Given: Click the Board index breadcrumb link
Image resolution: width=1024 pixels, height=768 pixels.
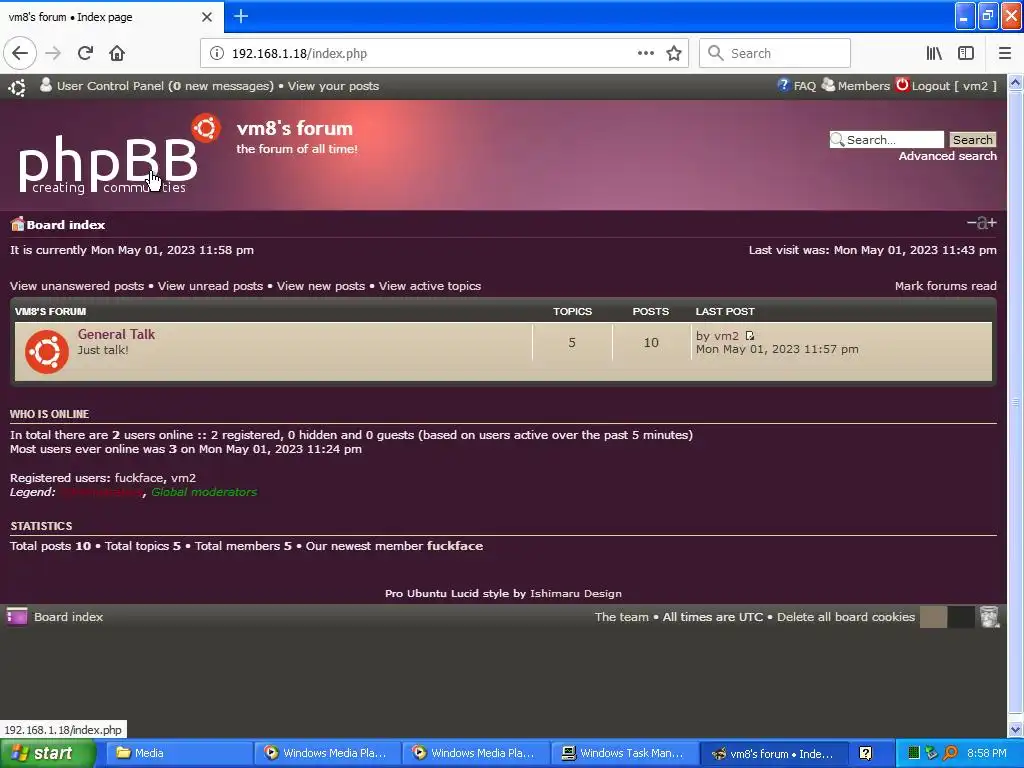Looking at the screenshot, I should pyautogui.click(x=65, y=225).
